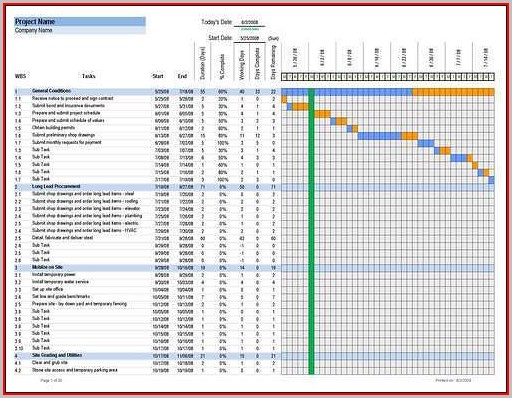This screenshot has height=398, width=512.
Task: Select the 6/23/08 week header
Action: click(404, 57)
